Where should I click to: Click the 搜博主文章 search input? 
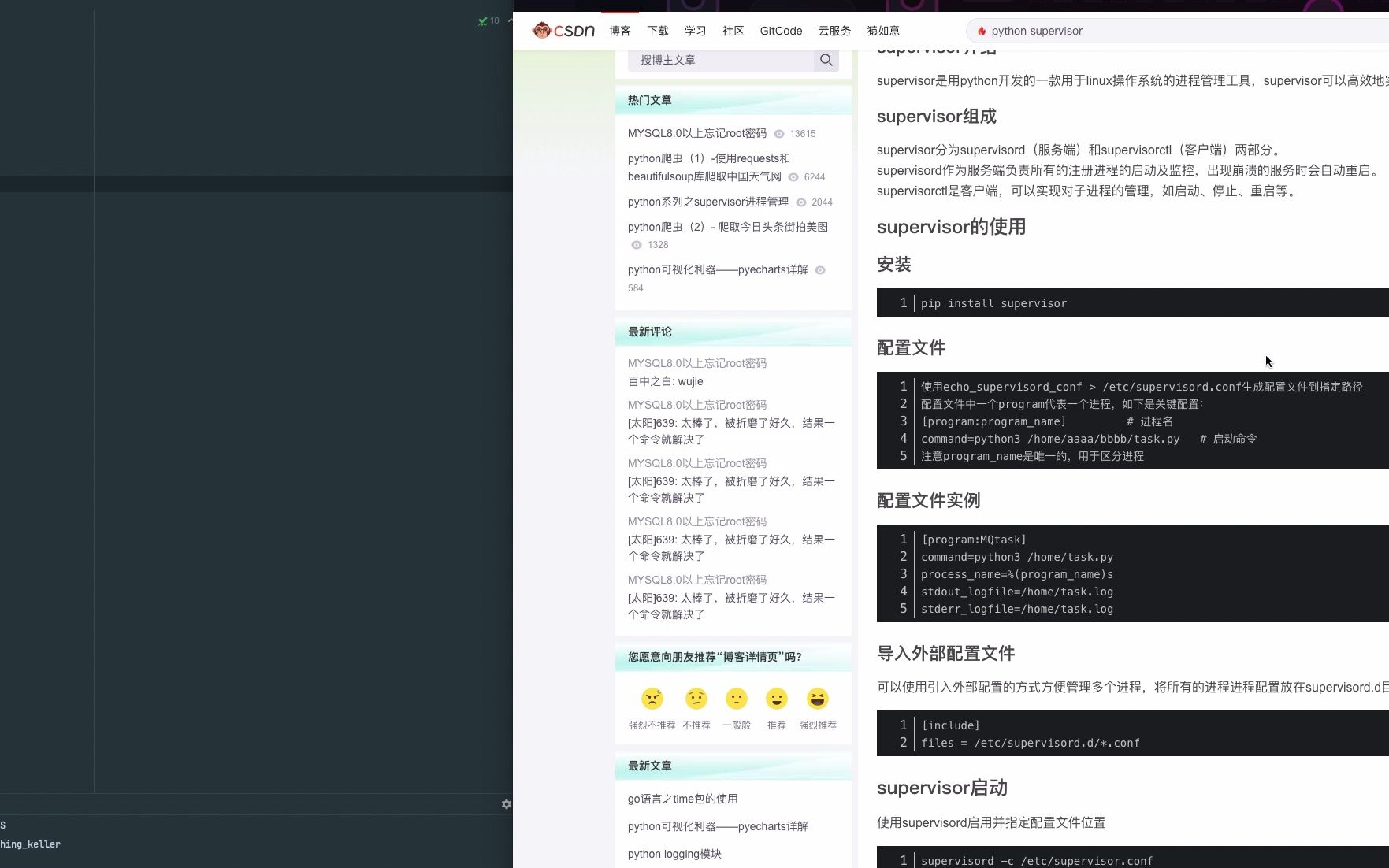[720, 60]
